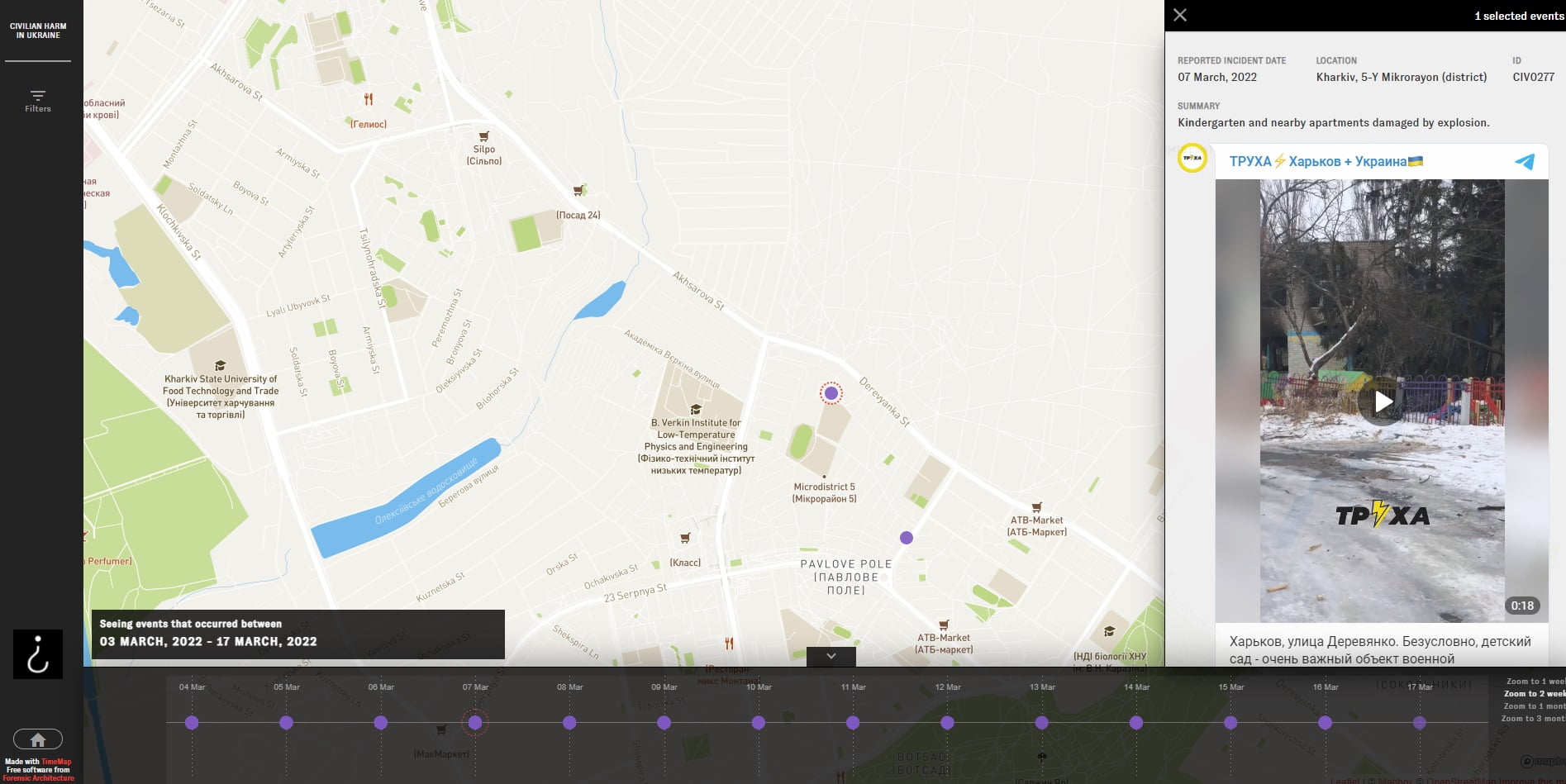
Task: Click the Silpo shopping cart map icon
Action: coord(484,136)
